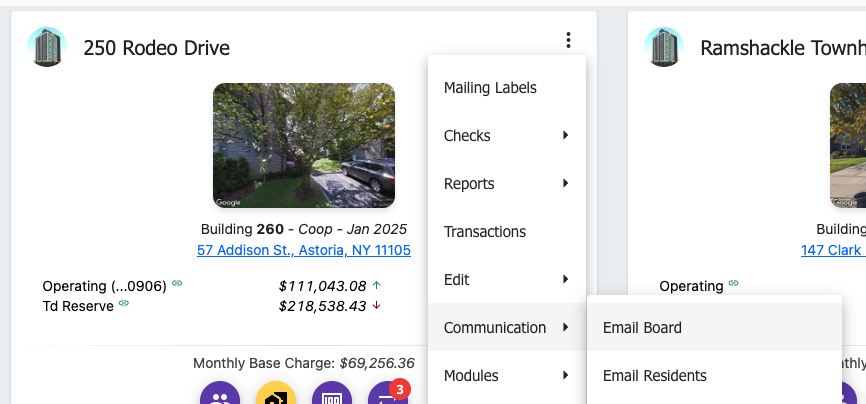The image size is (866, 404).
Task: Click the 250 Rodeo Drive building avatar icon
Action: click(47, 47)
